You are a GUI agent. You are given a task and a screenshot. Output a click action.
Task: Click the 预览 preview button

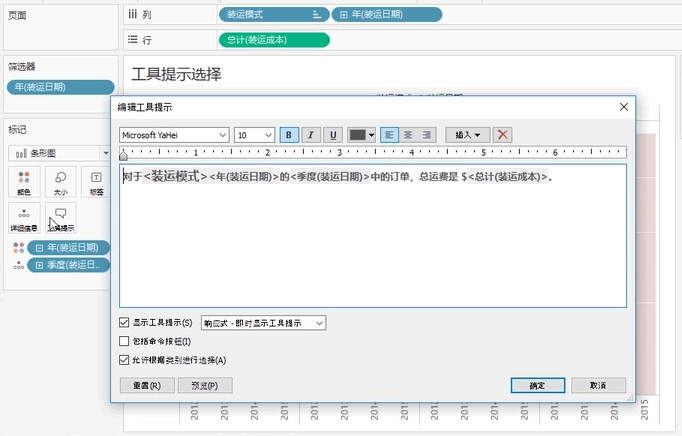click(x=203, y=385)
